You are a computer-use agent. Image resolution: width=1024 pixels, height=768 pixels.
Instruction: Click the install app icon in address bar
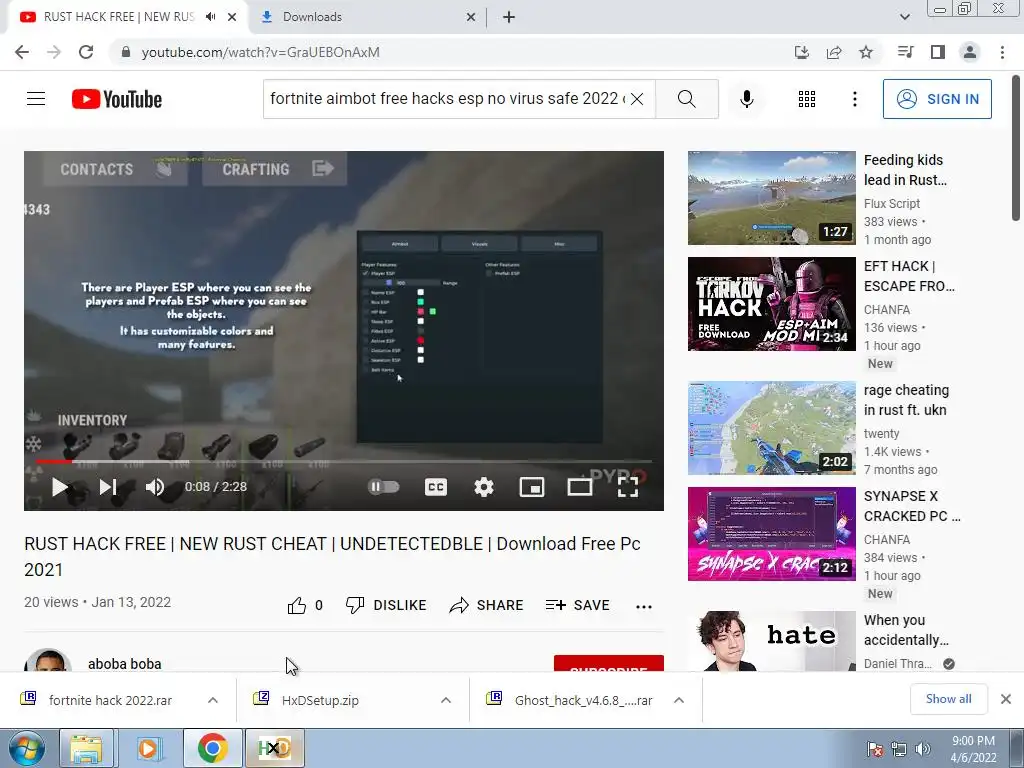801,52
